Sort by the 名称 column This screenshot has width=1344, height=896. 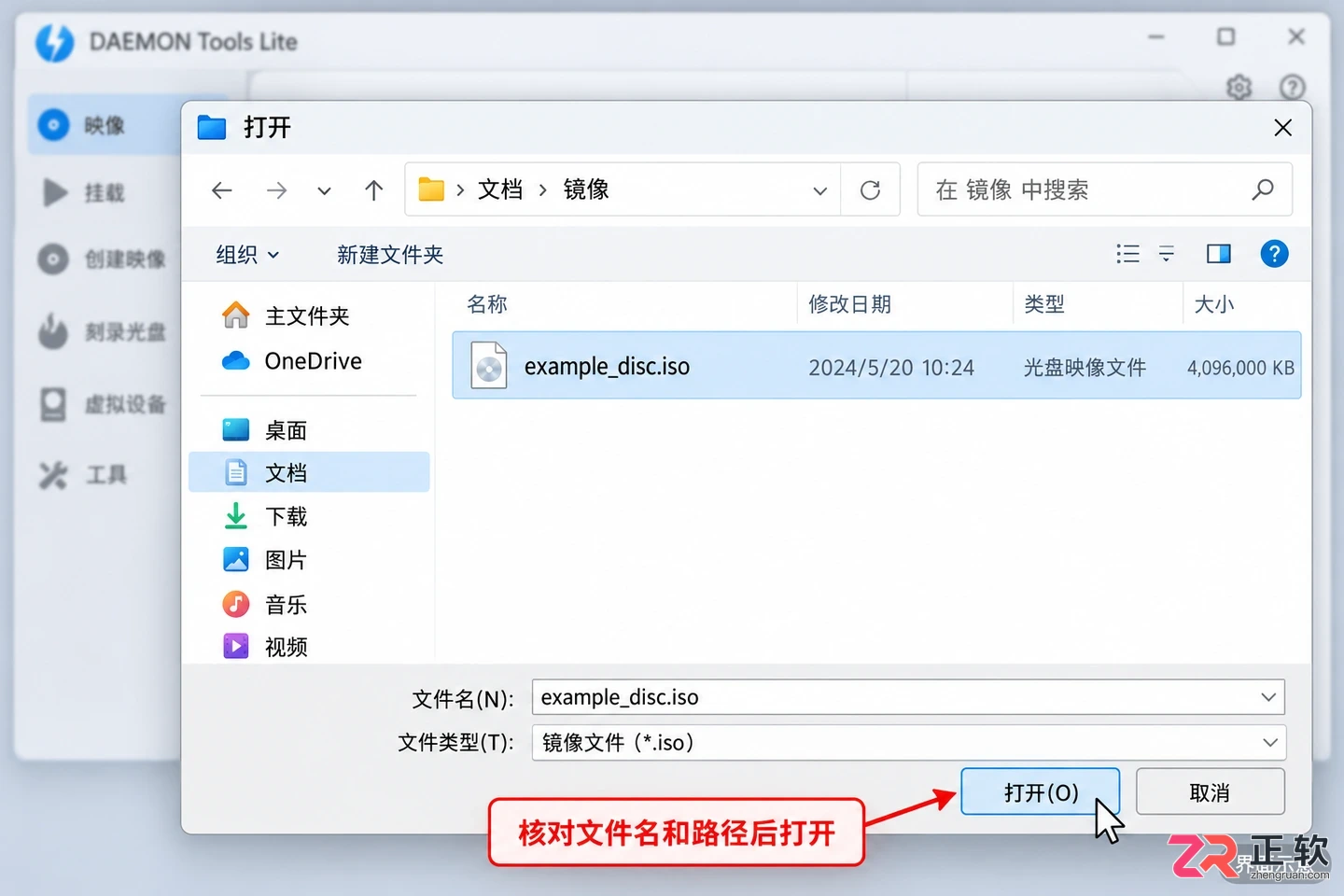coord(487,304)
